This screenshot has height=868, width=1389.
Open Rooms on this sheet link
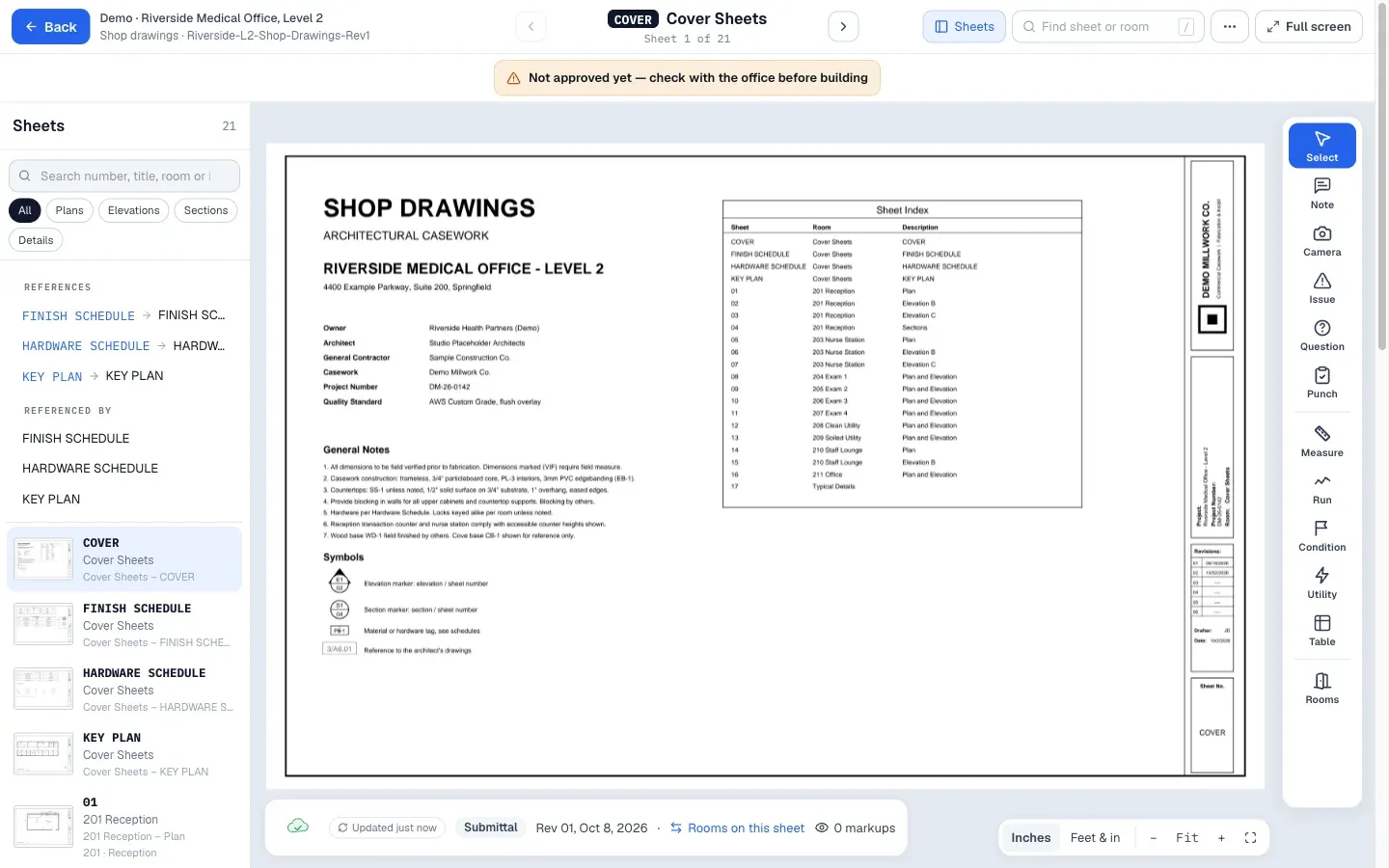pos(738,827)
